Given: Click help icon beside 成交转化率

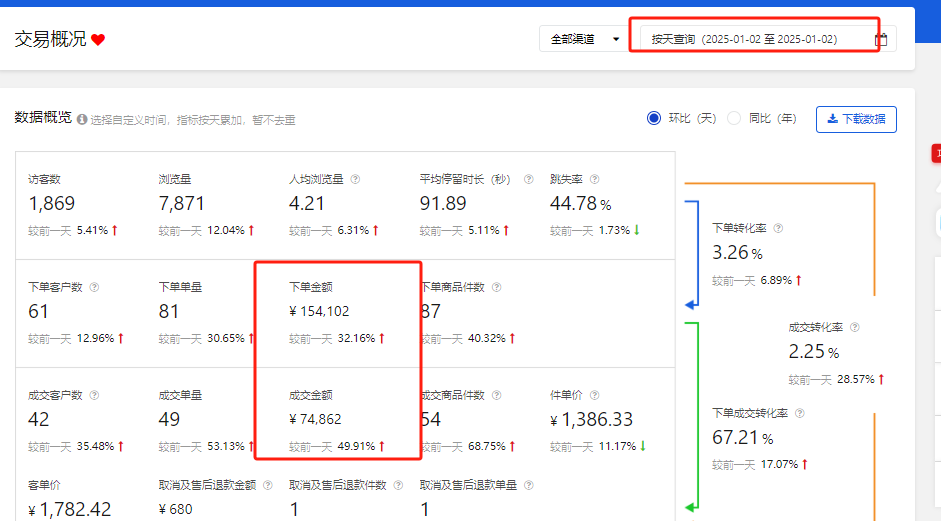Looking at the screenshot, I should pos(855,327).
